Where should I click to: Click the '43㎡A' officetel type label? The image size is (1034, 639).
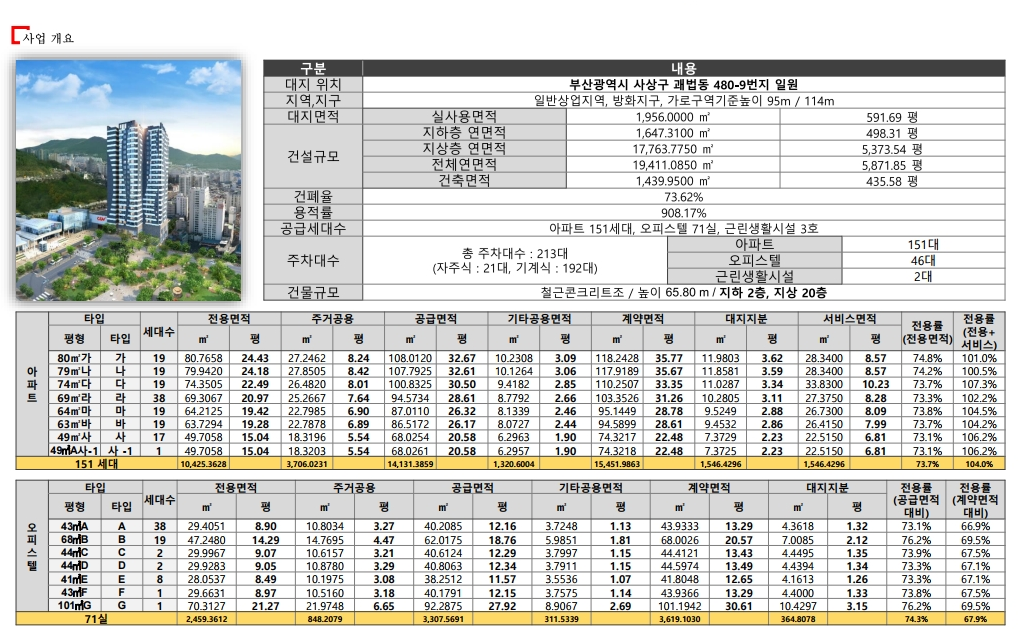point(75,526)
